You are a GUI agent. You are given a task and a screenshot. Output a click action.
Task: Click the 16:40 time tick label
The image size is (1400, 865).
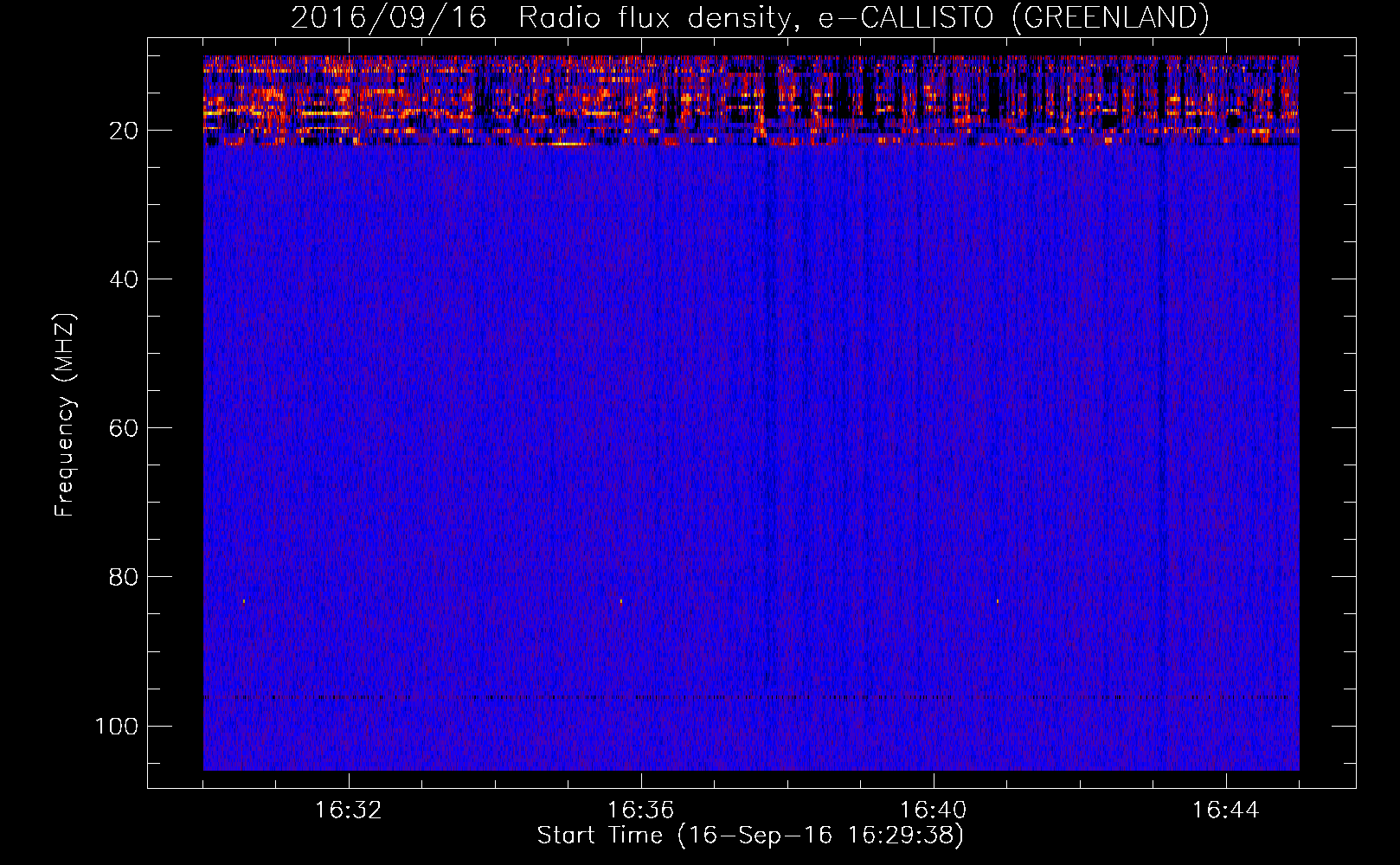tap(933, 811)
